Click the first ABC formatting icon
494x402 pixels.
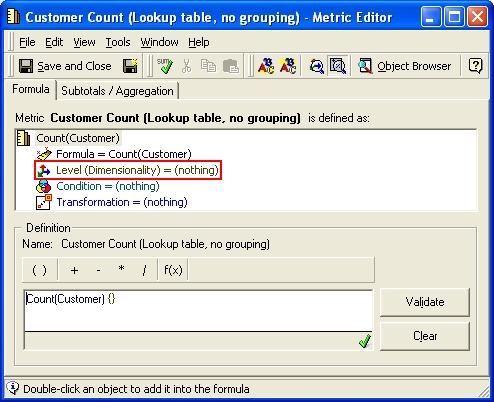click(266, 66)
